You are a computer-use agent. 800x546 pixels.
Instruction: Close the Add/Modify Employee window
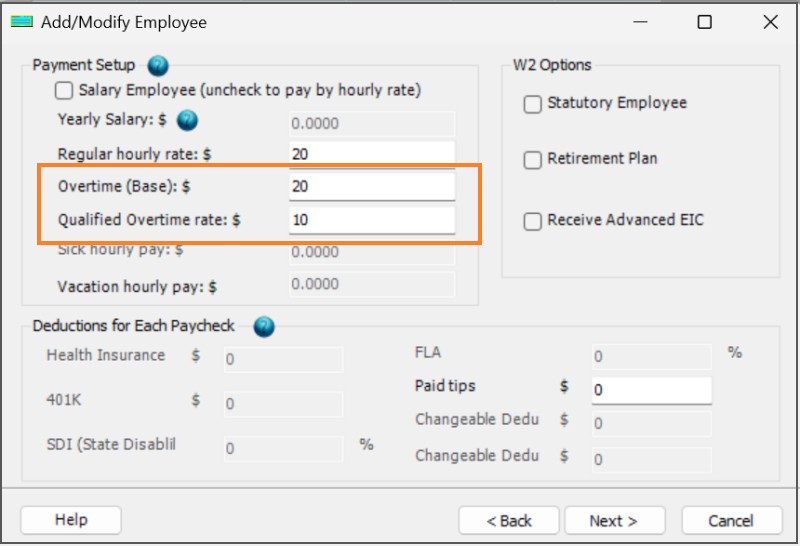click(x=770, y=22)
